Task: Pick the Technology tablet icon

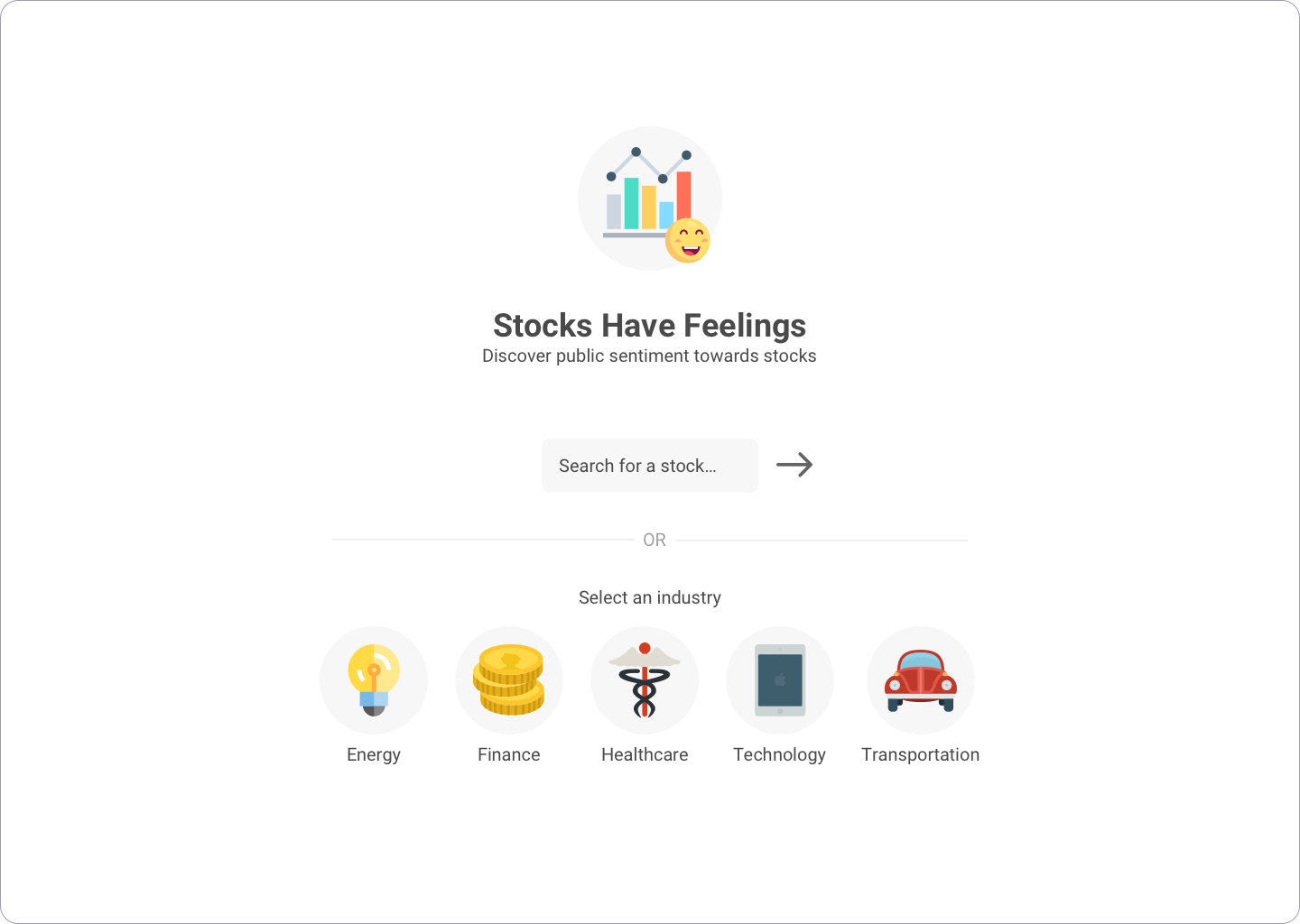Action: [780, 680]
